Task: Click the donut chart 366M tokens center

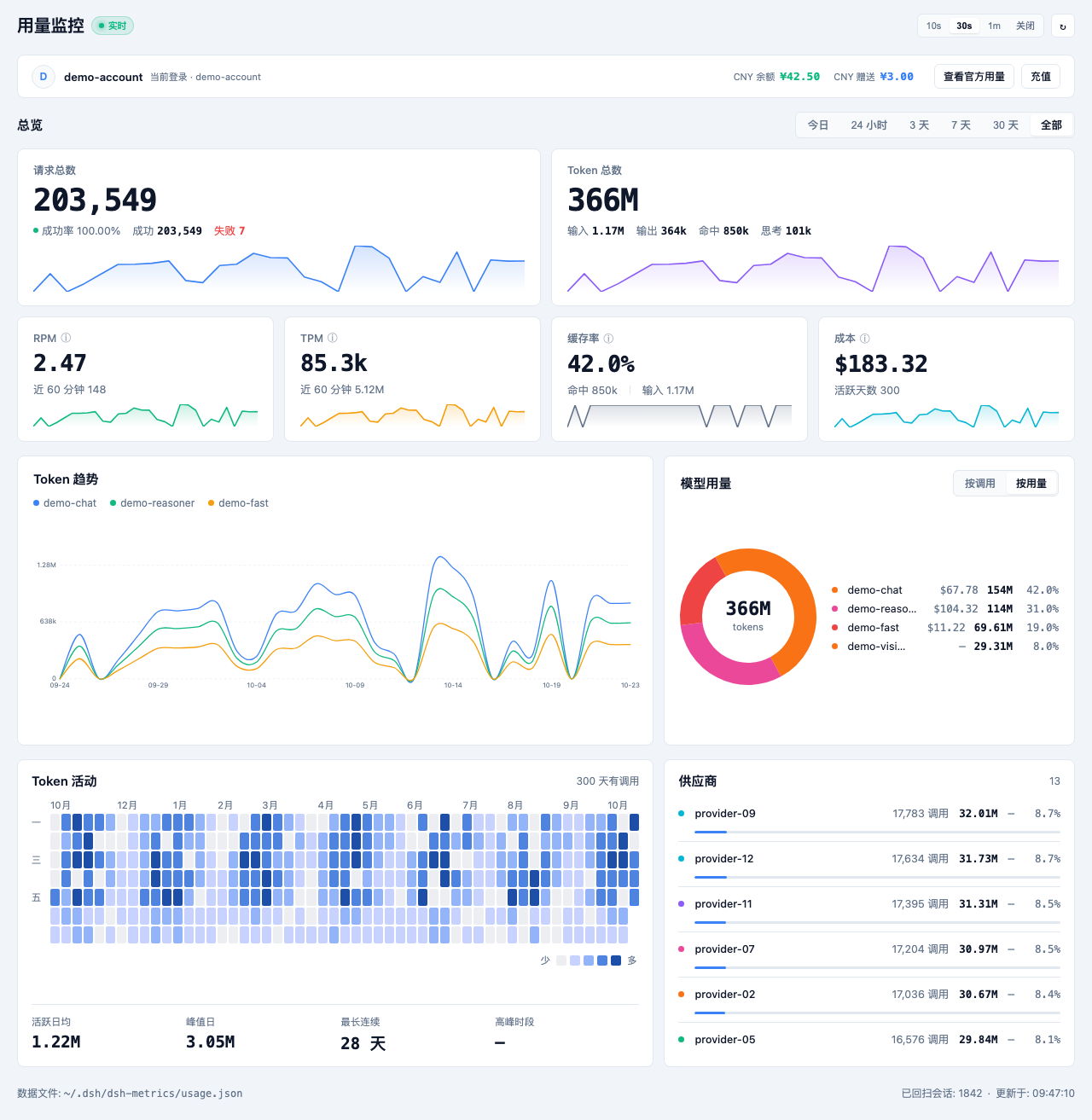Action: 748,616
